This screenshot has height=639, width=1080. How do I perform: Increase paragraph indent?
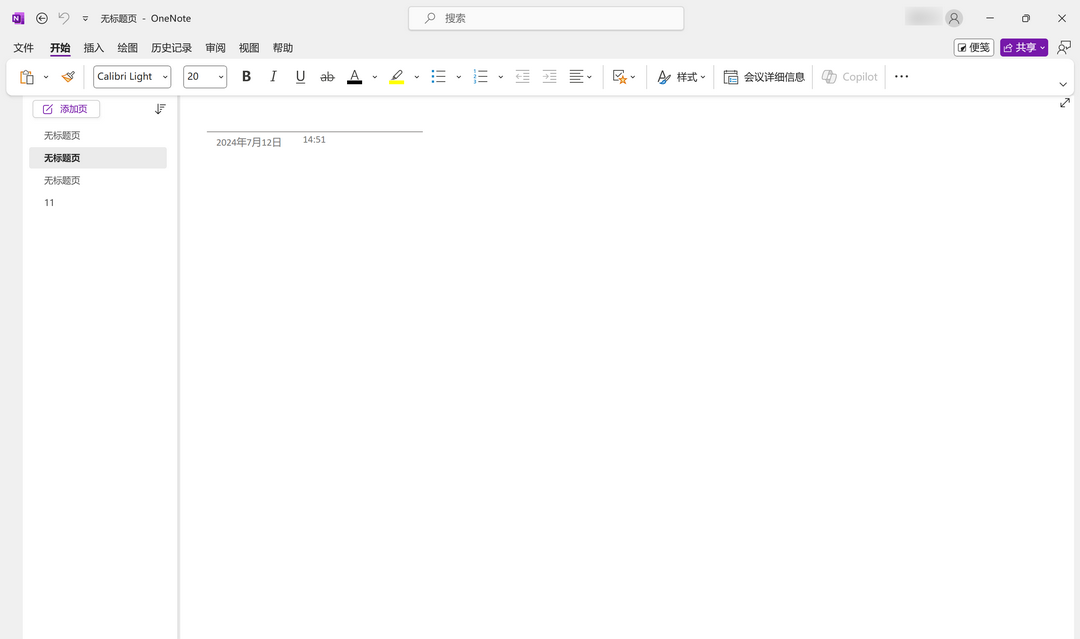[549, 76]
